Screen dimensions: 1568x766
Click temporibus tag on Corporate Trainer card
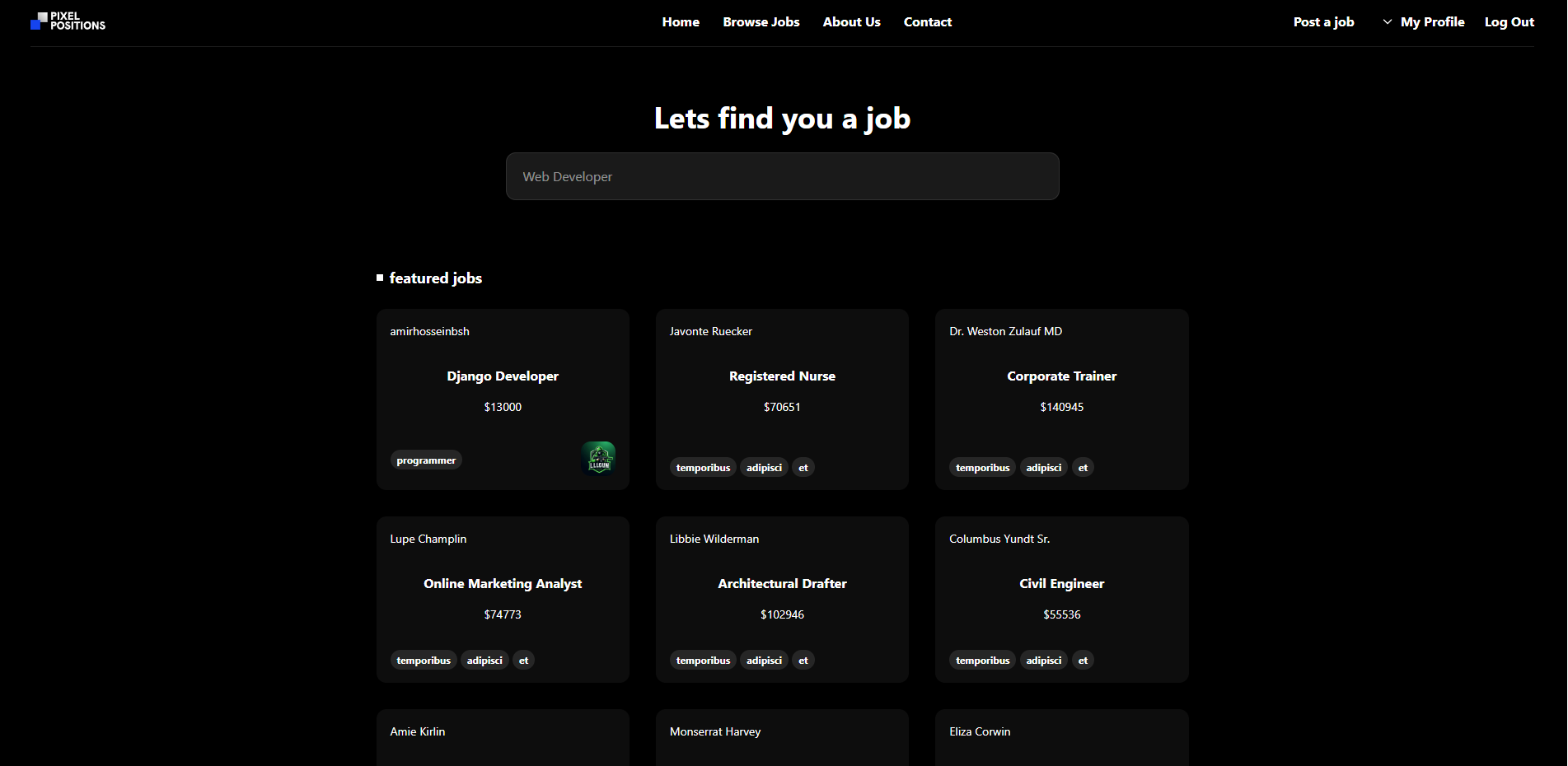point(982,468)
